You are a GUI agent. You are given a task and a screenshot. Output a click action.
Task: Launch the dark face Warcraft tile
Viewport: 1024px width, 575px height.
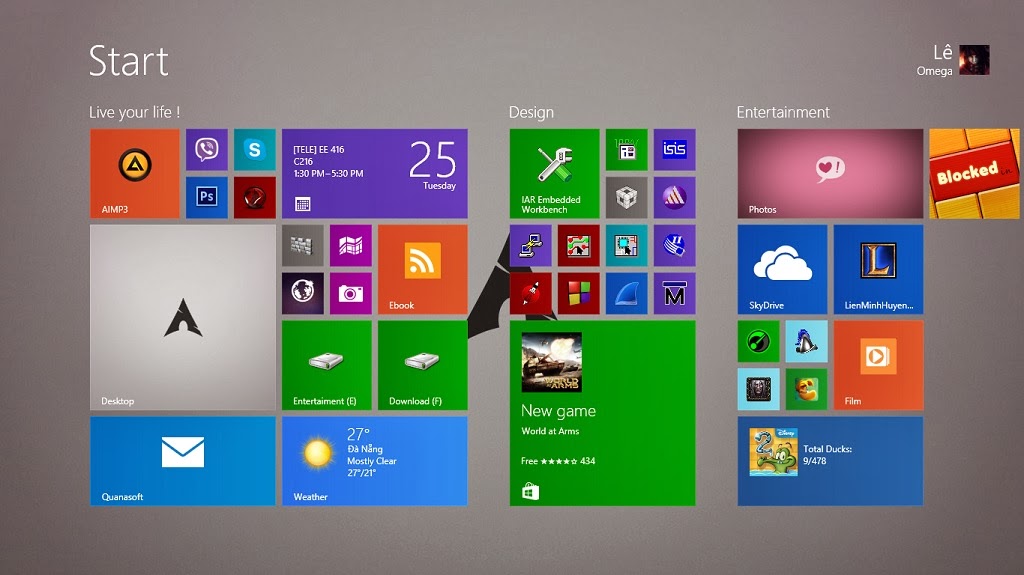tap(758, 389)
